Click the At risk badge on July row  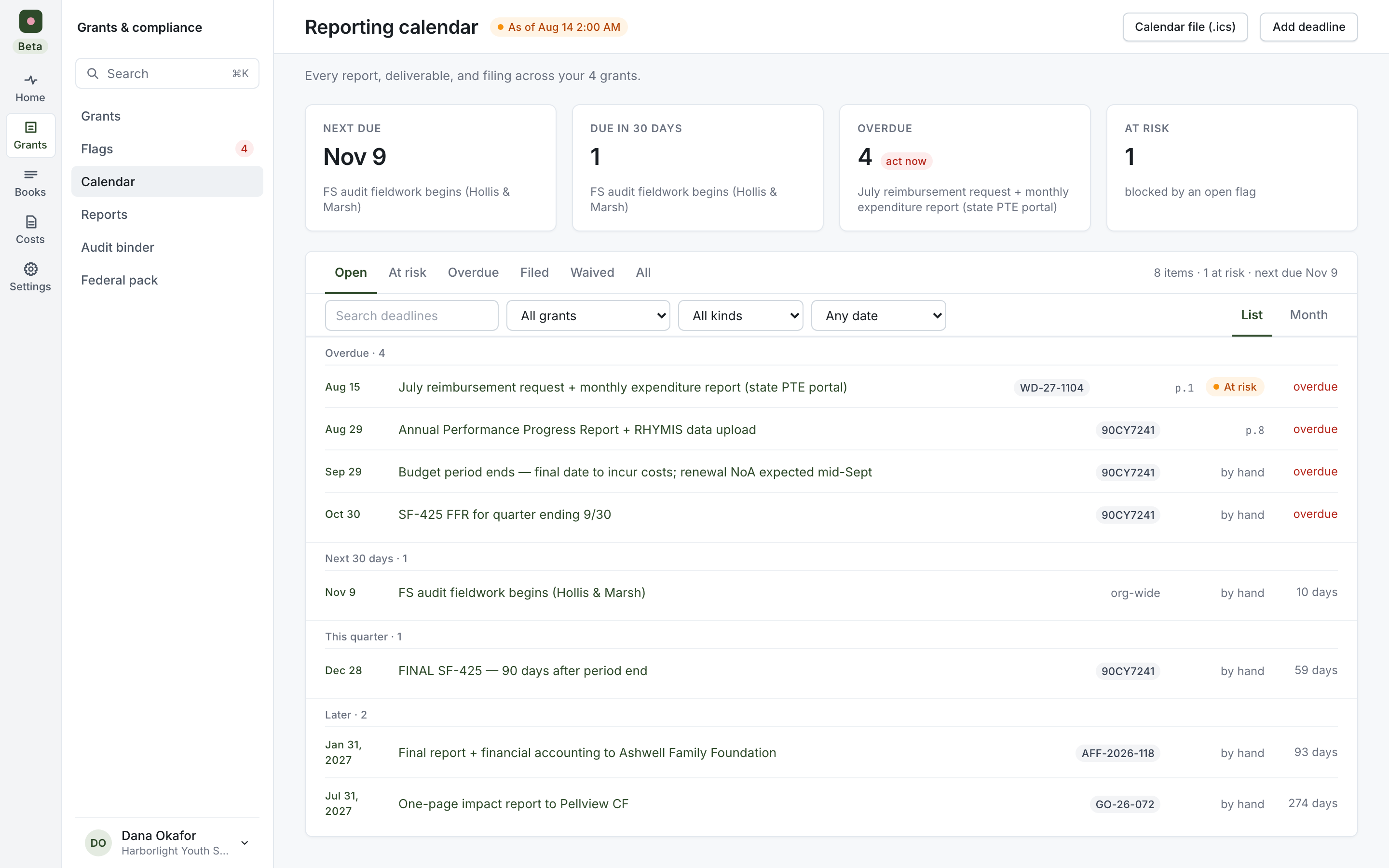tap(1235, 387)
